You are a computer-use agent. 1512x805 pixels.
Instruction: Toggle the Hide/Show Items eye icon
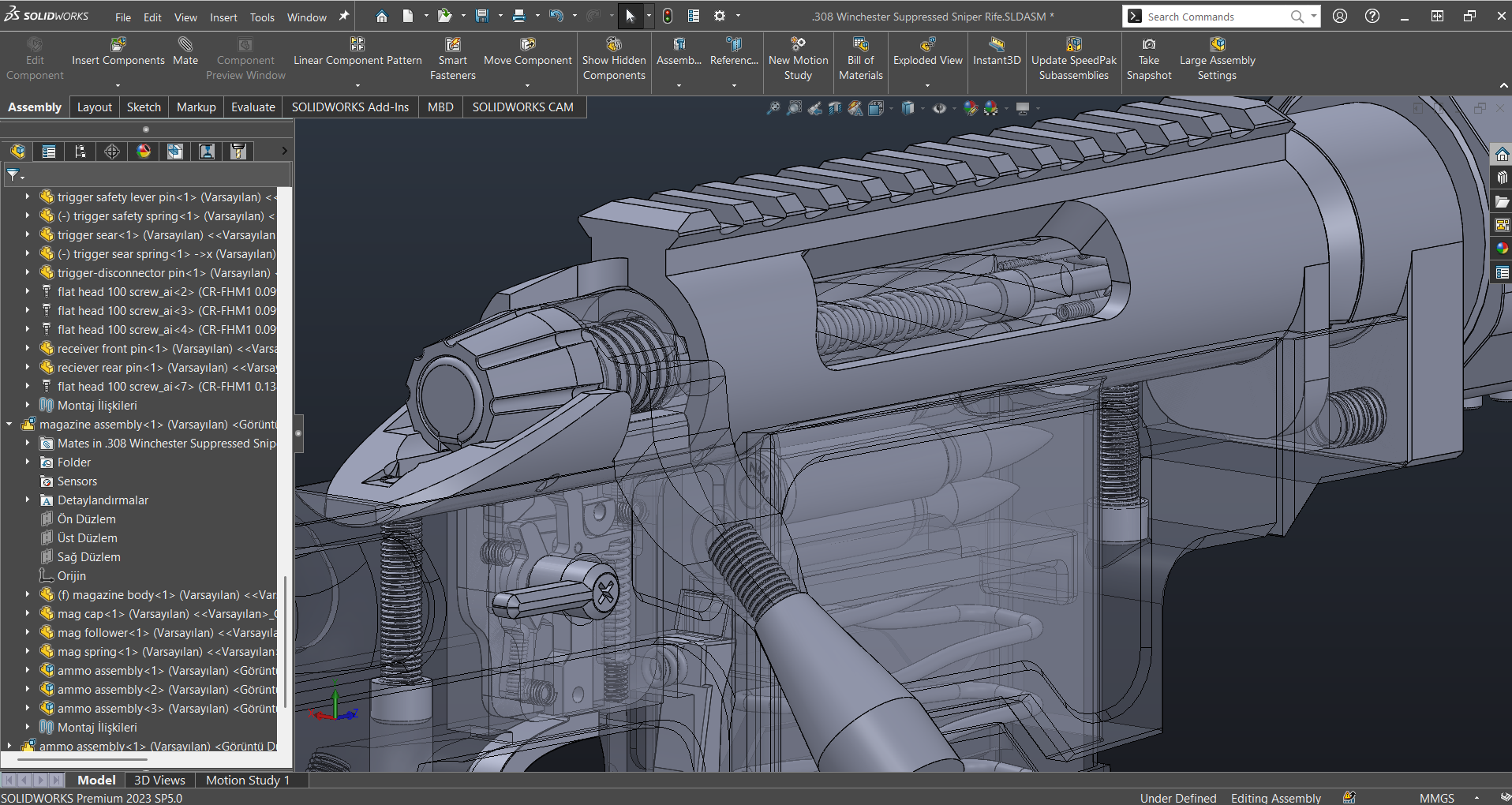click(x=939, y=108)
